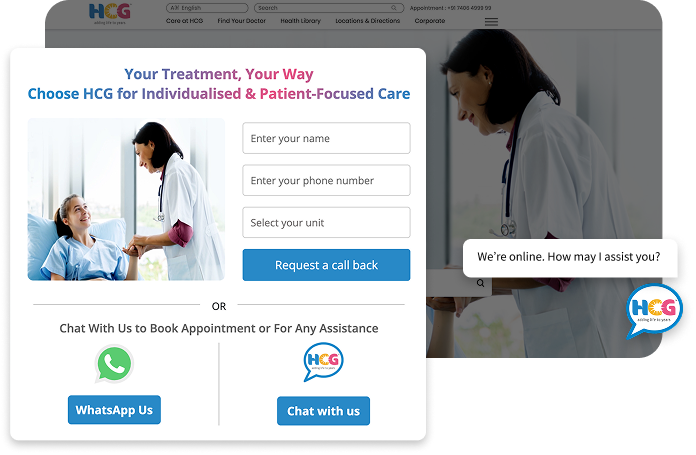
Task: Click the HCG chat bubble icon in the popup
Action: (323, 361)
